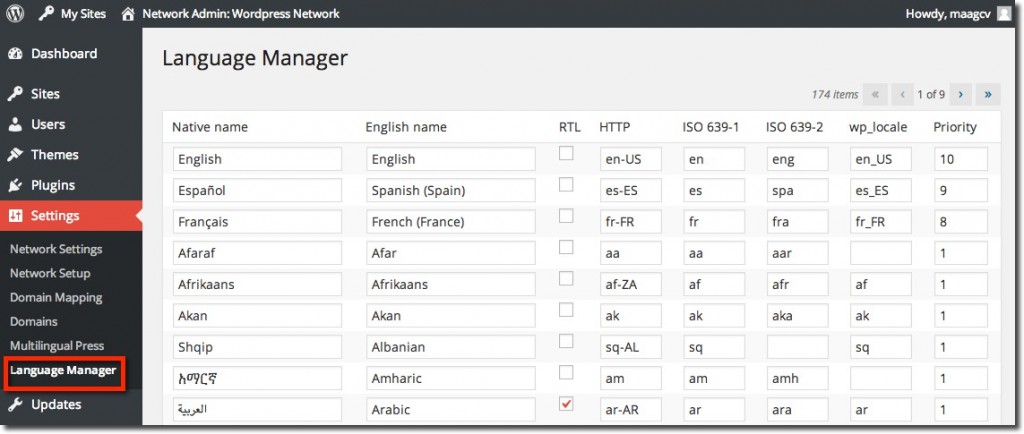This screenshot has width=1024, height=434.
Task: Tick the RTL checkbox for English
Action: [x=566, y=153]
